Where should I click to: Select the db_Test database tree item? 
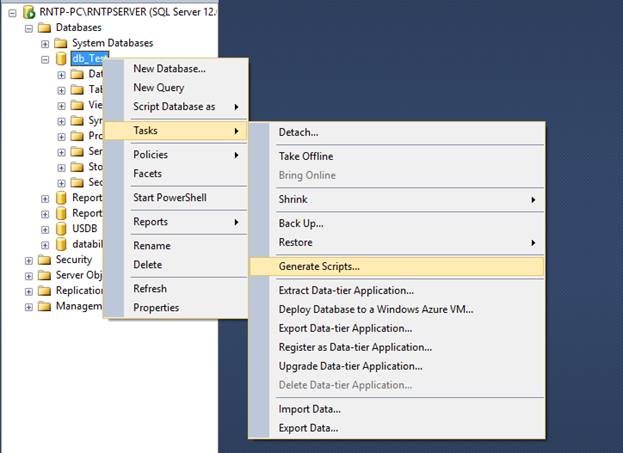point(89,58)
